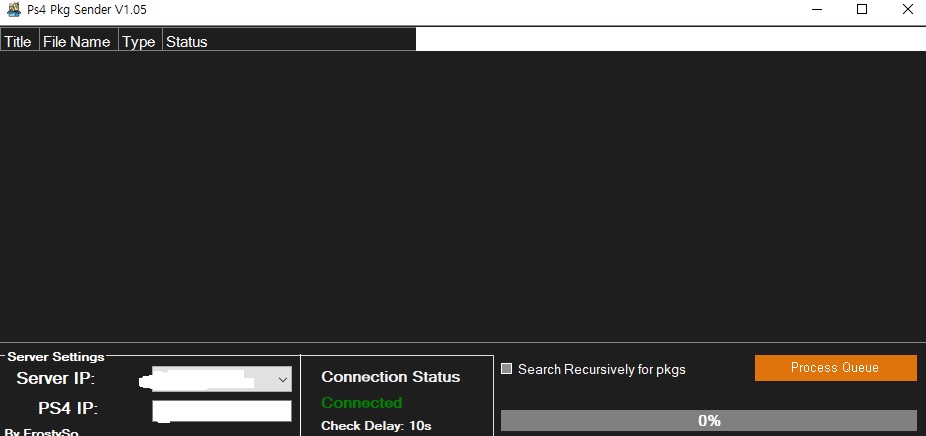This screenshot has height=436, width=926.
Task: Click the Server IP: label
Action: pyautogui.click(x=56, y=378)
